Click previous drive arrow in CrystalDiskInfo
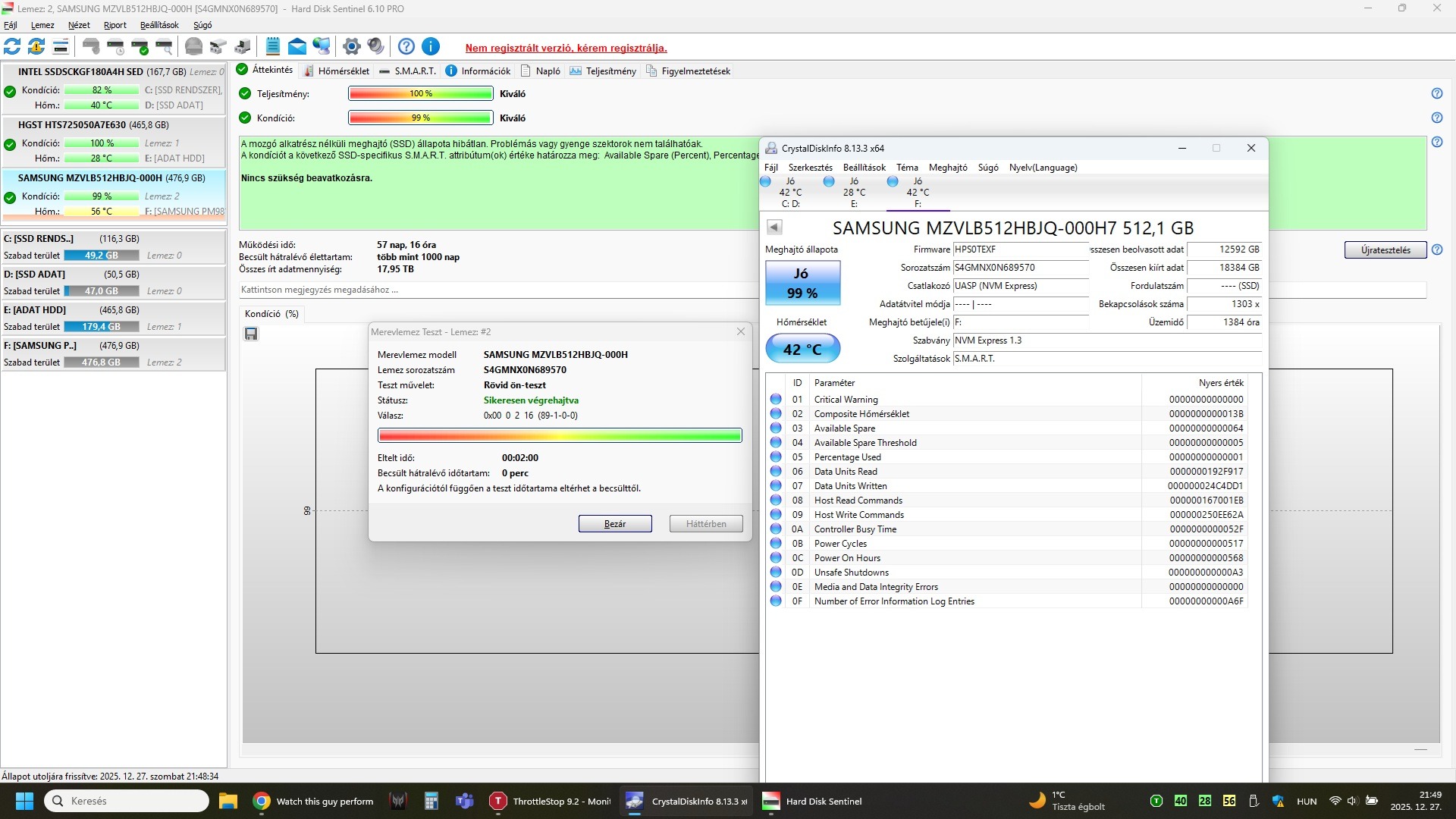 (x=774, y=227)
